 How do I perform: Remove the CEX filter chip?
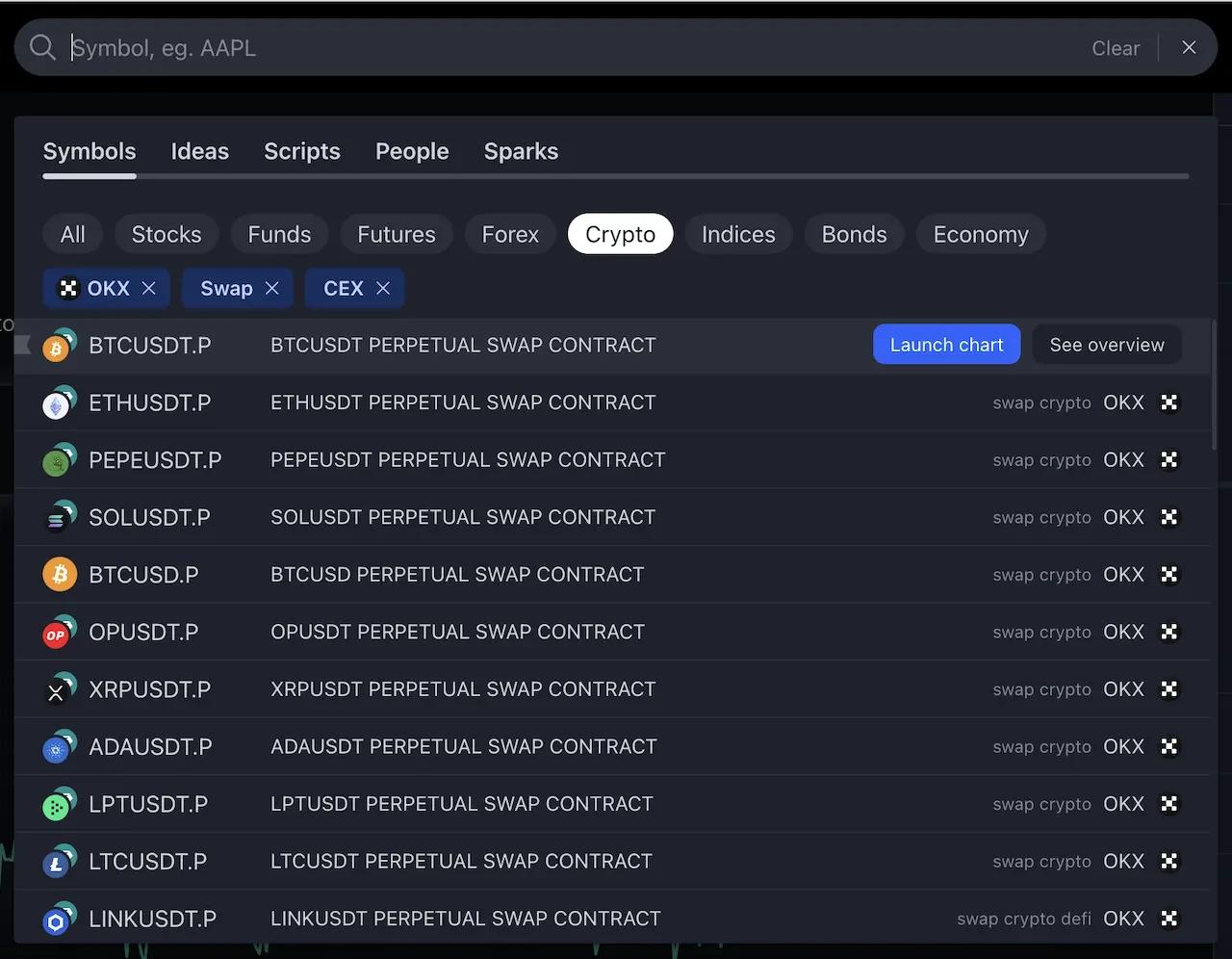click(x=383, y=288)
